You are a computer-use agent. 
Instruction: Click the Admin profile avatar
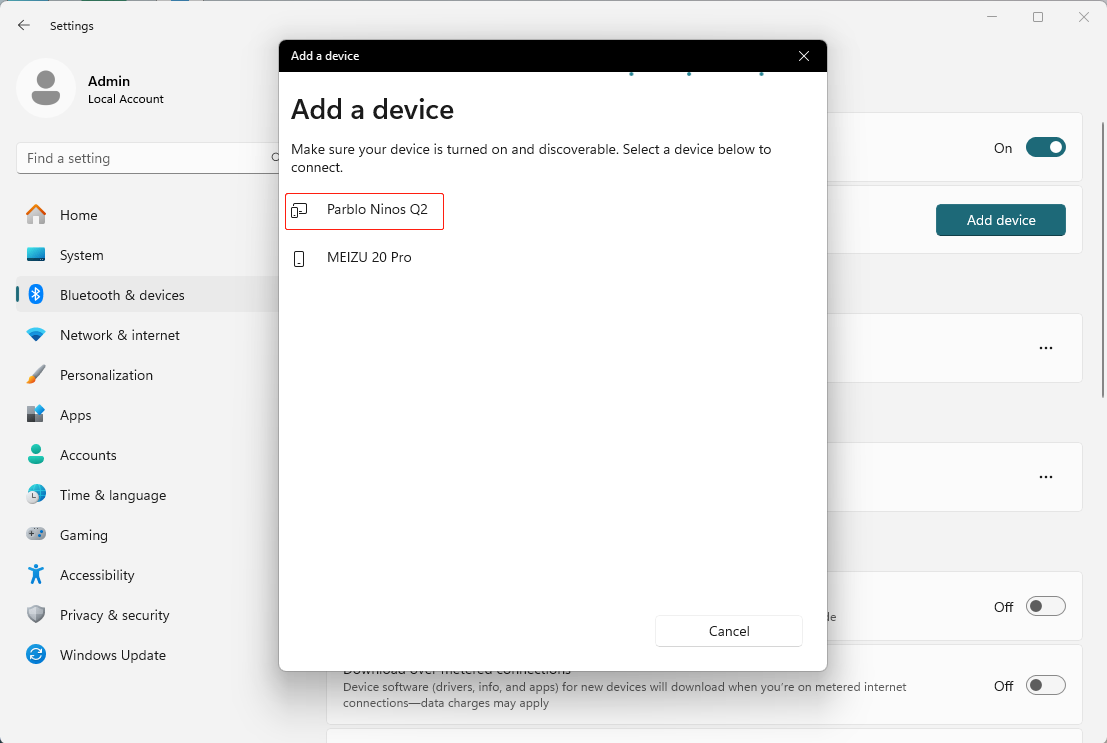(46, 88)
